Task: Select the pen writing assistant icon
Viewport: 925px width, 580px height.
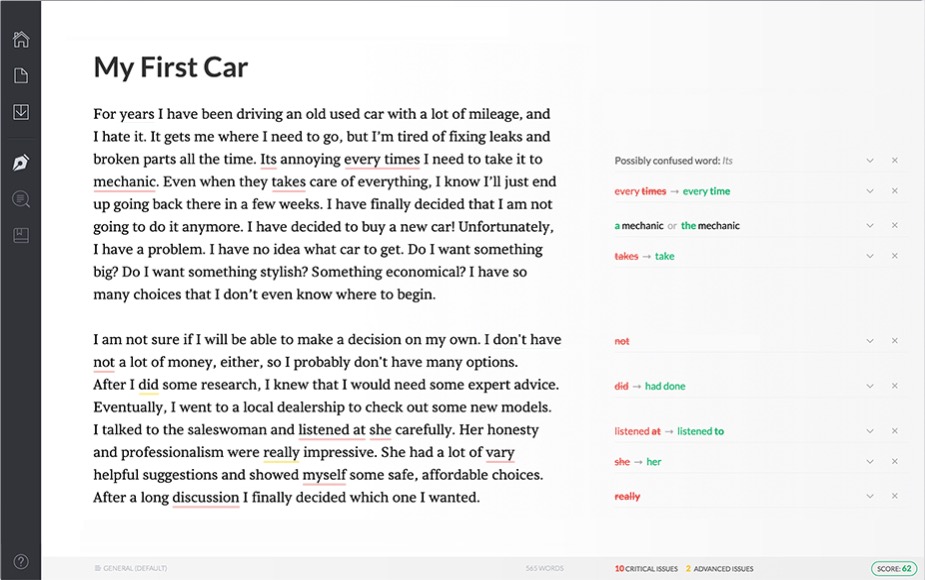Action: click(20, 163)
